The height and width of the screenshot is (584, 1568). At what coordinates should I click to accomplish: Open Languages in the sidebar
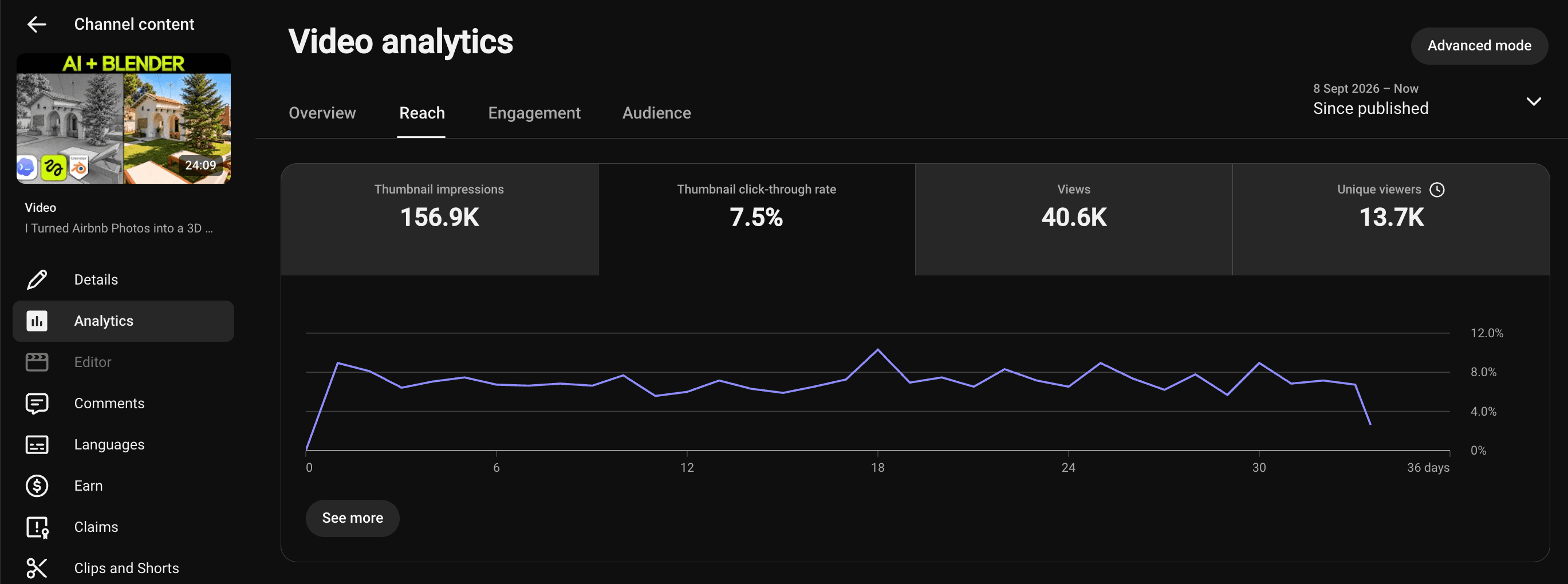(x=124, y=445)
